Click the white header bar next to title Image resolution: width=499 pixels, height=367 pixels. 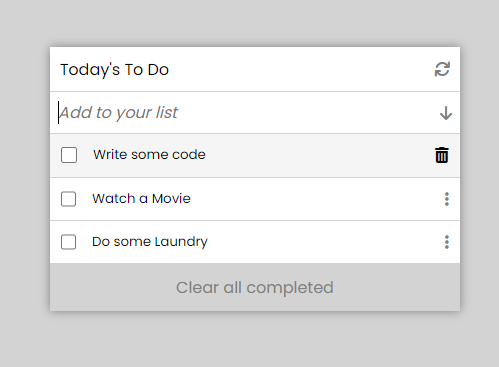[x=300, y=69]
